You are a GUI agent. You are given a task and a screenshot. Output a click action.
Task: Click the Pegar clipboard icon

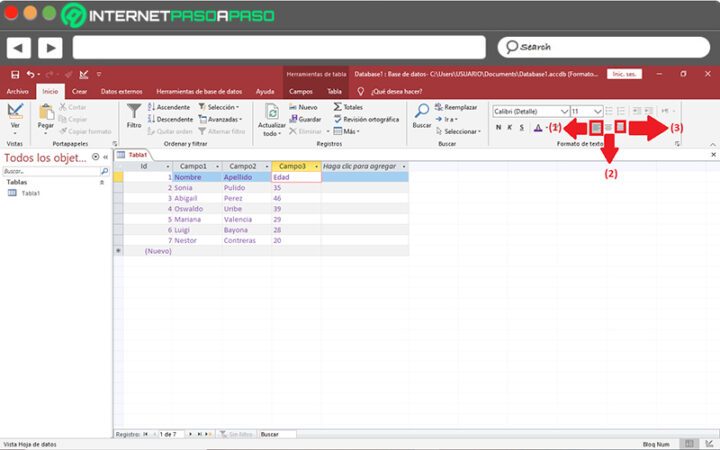tap(46, 112)
